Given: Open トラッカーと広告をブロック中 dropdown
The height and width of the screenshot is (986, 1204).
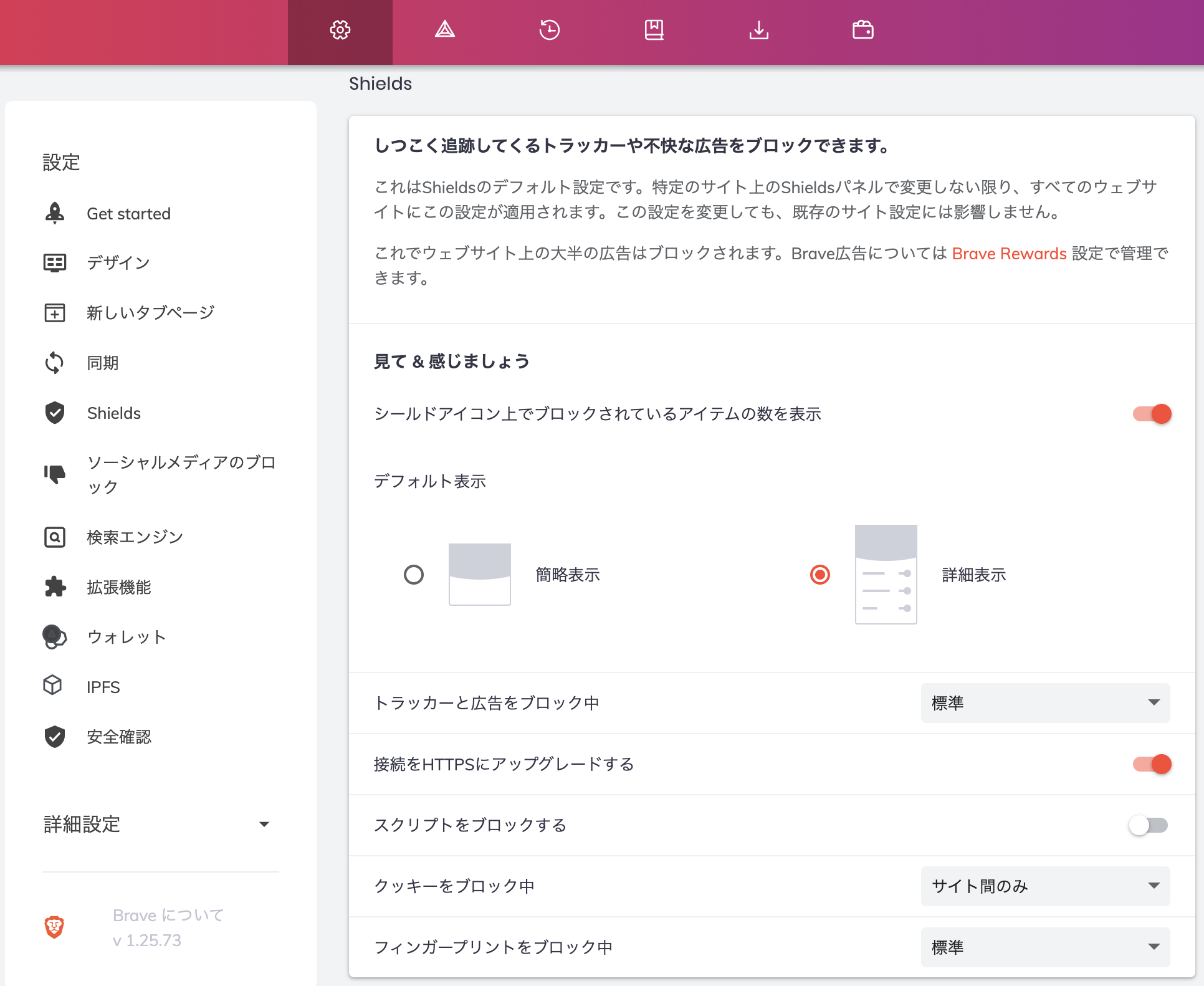Looking at the screenshot, I should click(x=1045, y=703).
